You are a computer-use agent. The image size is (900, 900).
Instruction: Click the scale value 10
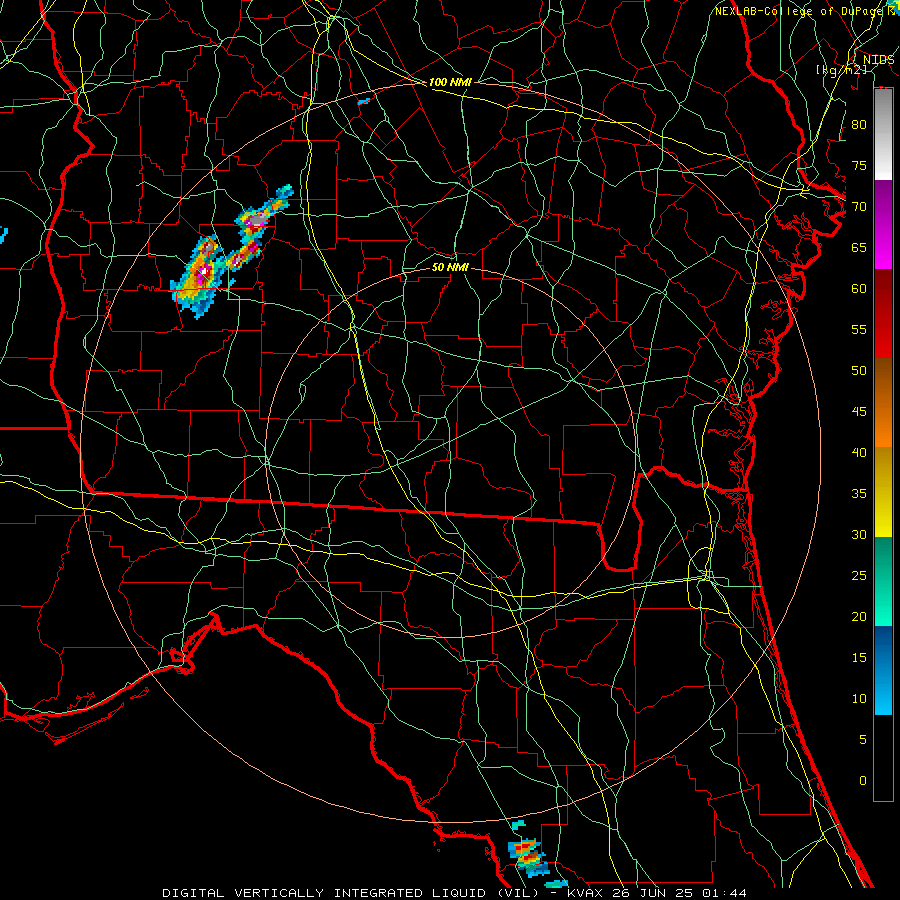[859, 699]
